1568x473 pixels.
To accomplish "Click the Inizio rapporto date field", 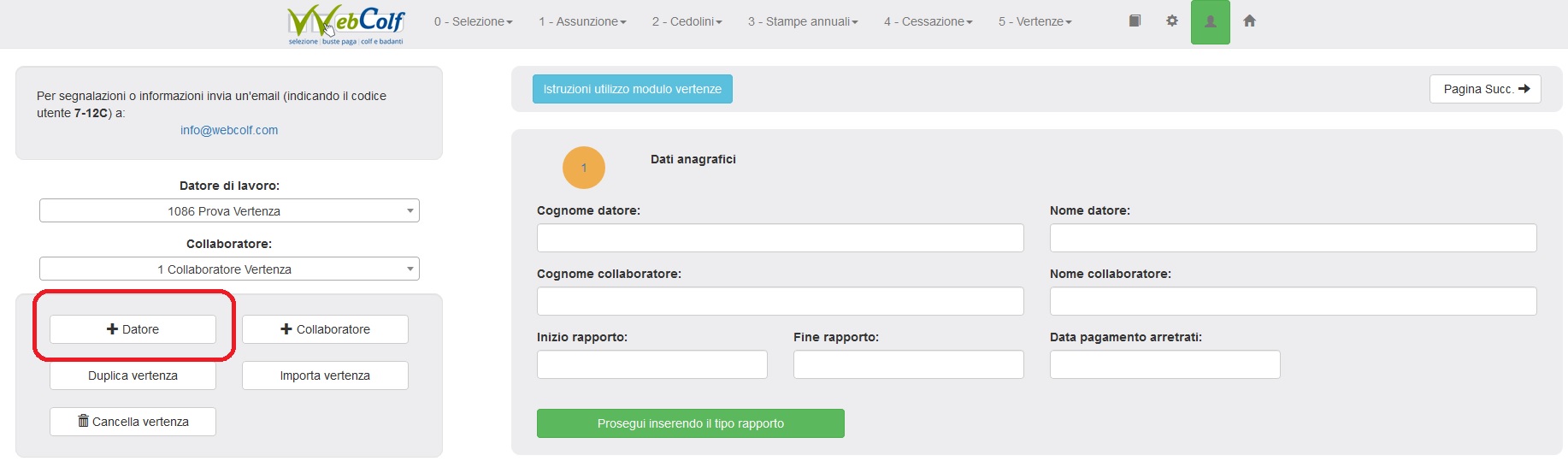I will pyautogui.click(x=651, y=364).
